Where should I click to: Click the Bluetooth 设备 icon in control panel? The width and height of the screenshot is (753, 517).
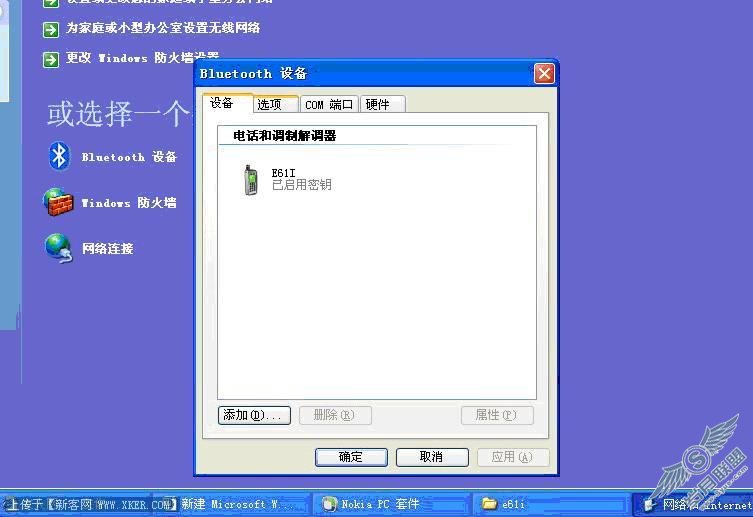coord(60,156)
